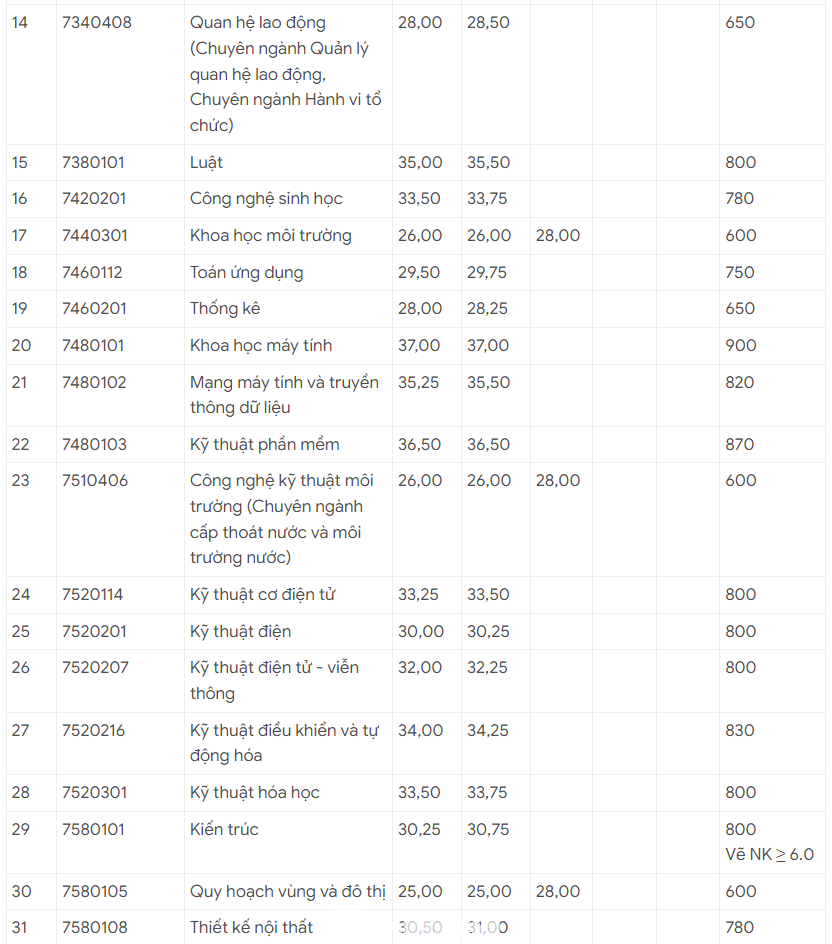Select the 'Kỹ thuật phần mềm' cell
Image resolution: width=832 pixels, height=944 pixels.
click(264, 444)
